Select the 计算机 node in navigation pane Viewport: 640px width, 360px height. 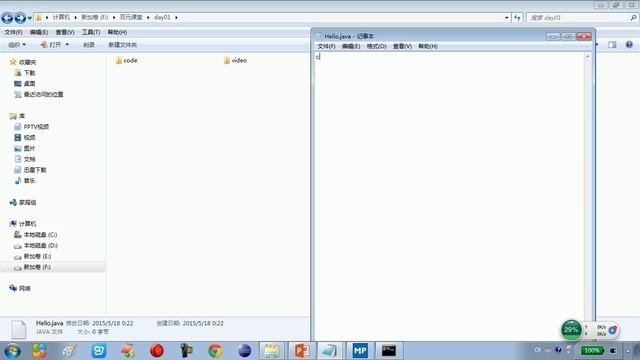pyautogui.click(x=27, y=224)
